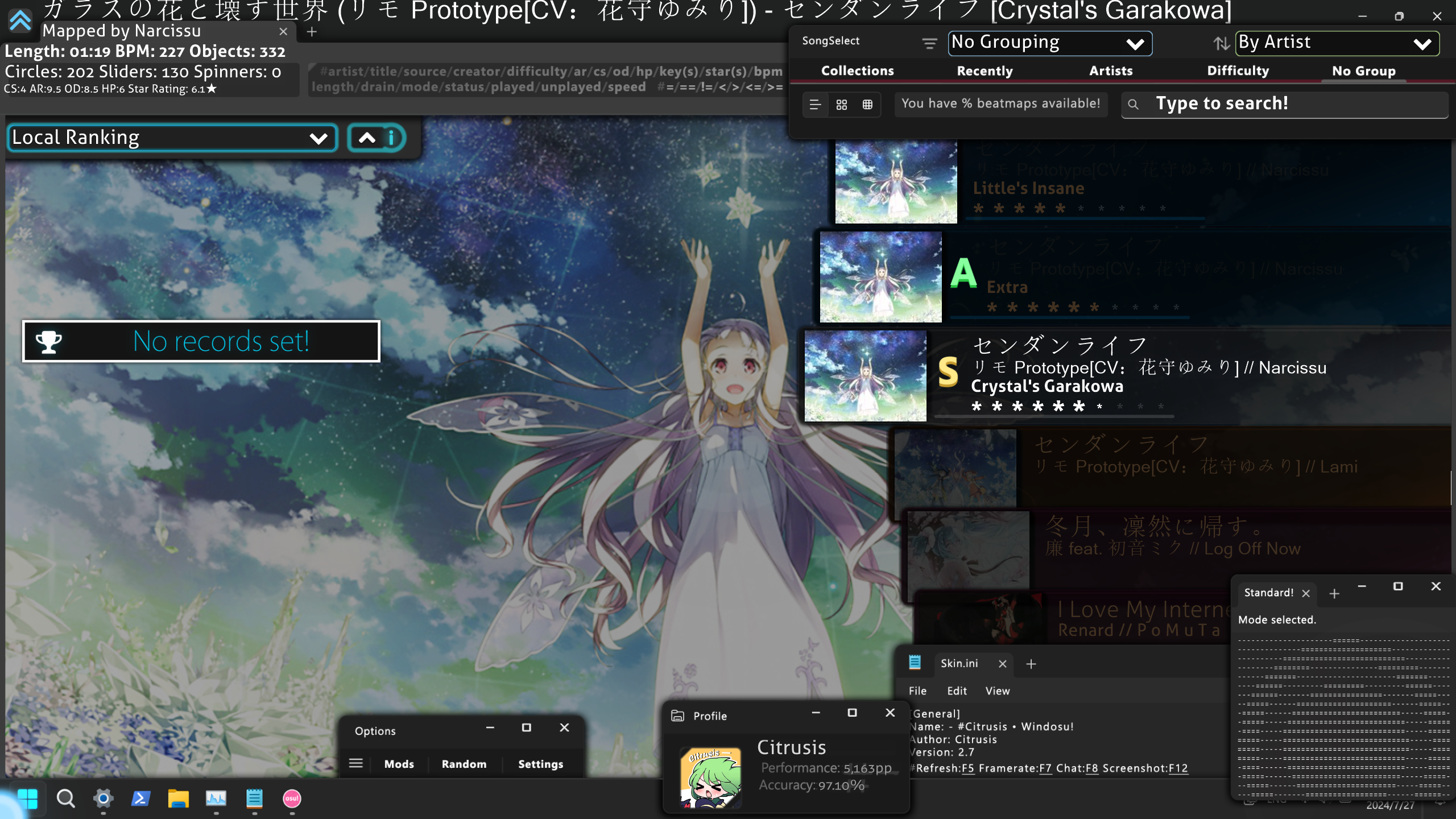The width and height of the screenshot is (1456, 819).
Task: Click the osu! icon in the taskbar
Action: pos(292,799)
